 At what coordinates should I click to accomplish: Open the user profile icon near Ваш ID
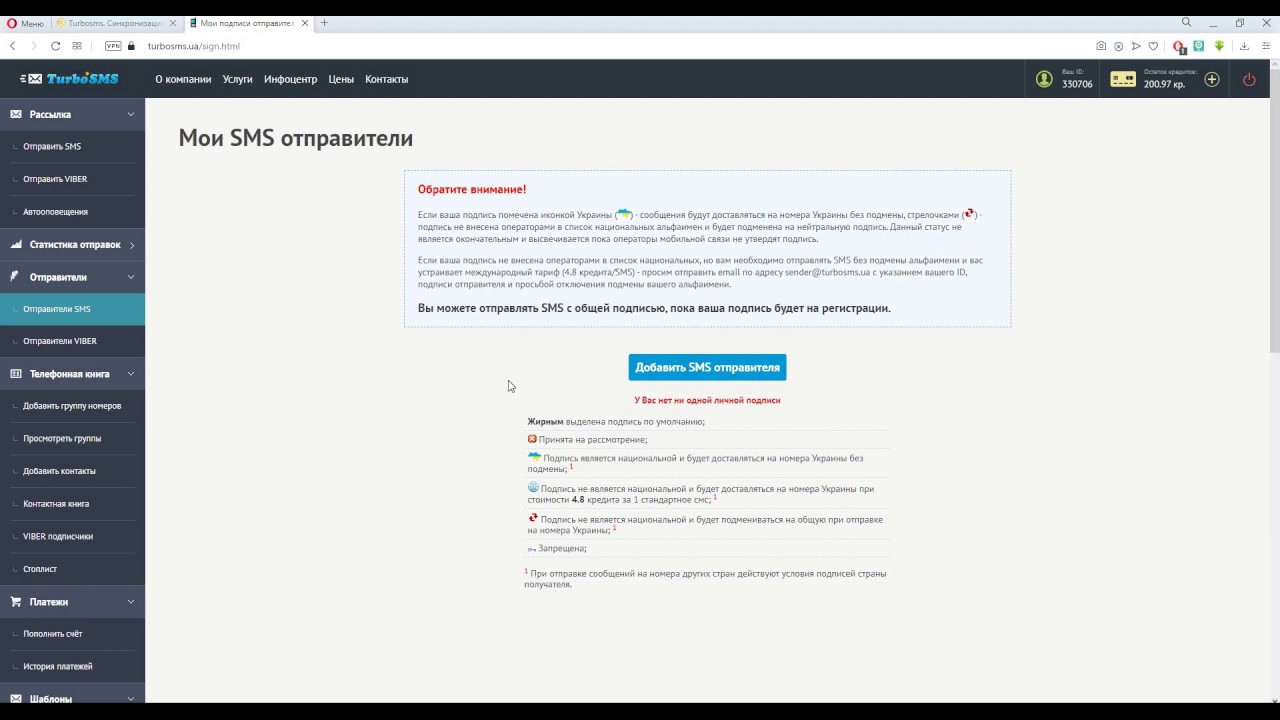click(x=1044, y=79)
